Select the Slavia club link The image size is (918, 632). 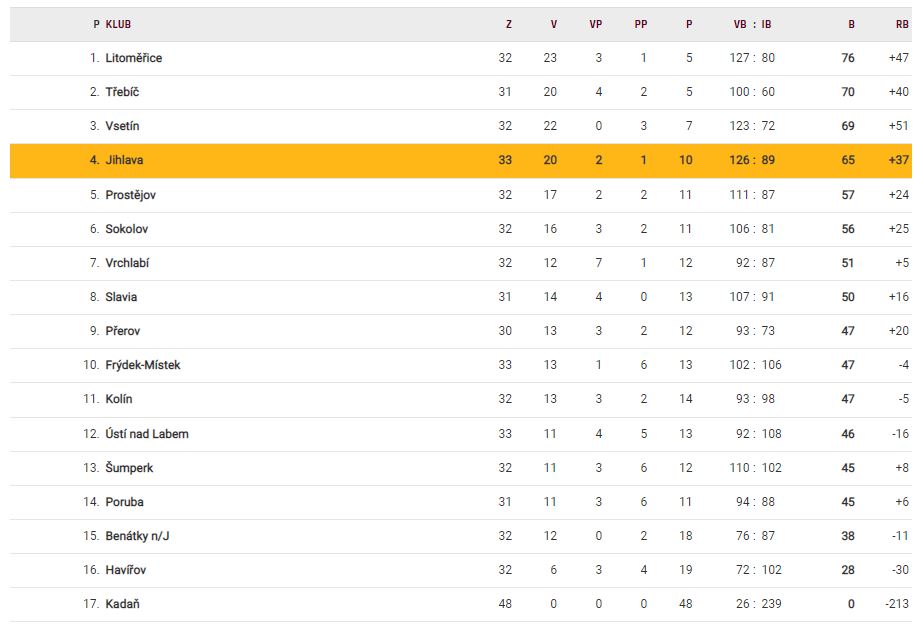tap(121, 297)
